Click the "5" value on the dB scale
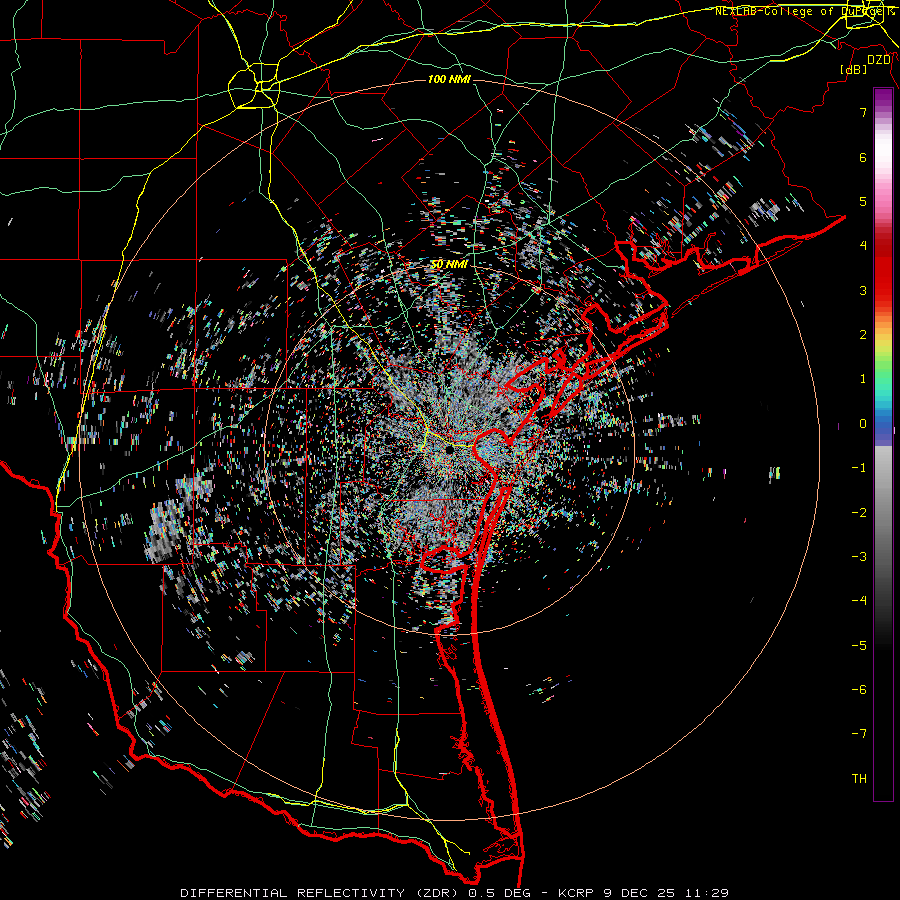The height and width of the screenshot is (900, 900). pyautogui.click(x=863, y=201)
